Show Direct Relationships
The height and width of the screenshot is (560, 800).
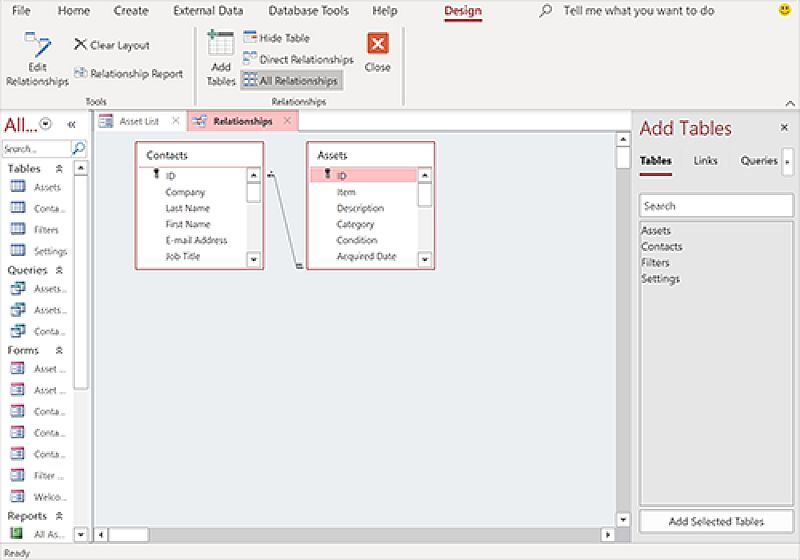click(298, 59)
